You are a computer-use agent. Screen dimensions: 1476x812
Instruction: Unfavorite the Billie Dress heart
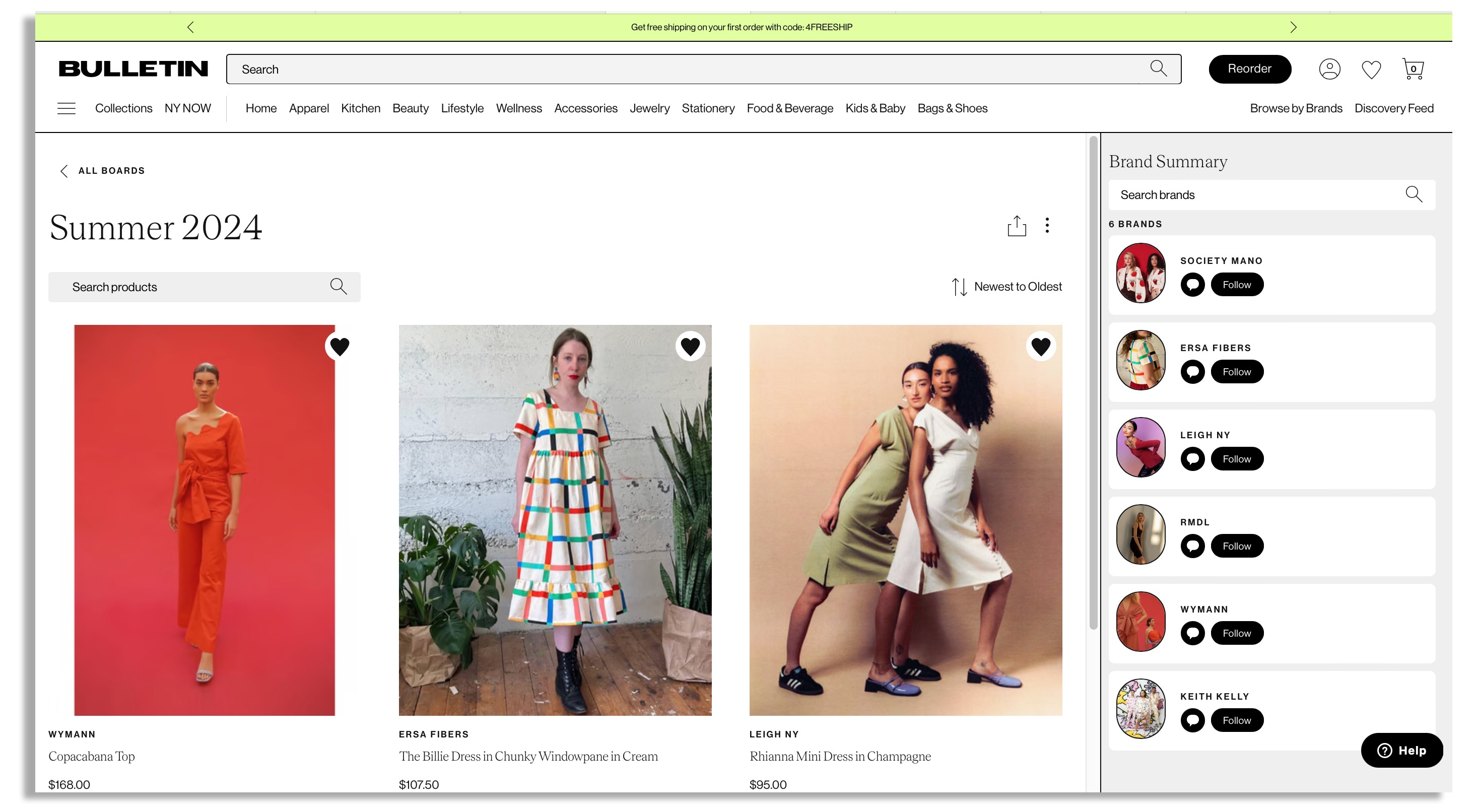pos(690,346)
